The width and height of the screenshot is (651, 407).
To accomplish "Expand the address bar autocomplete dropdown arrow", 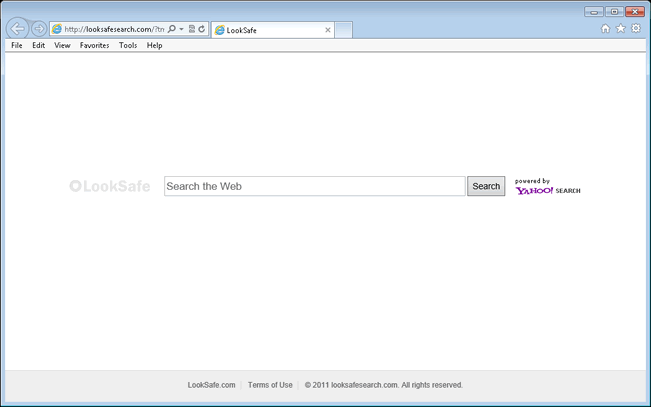I will pos(181,29).
